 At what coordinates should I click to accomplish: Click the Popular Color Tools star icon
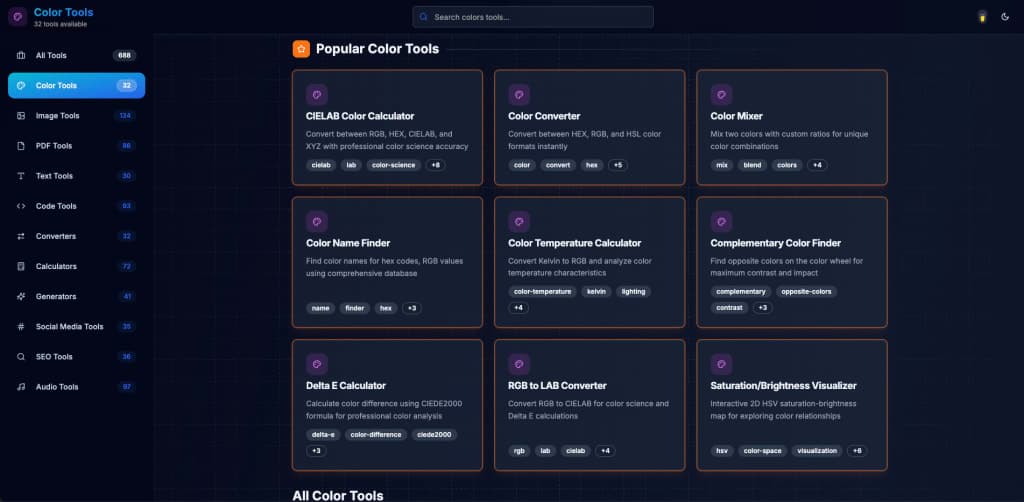click(x=301, y=49)
